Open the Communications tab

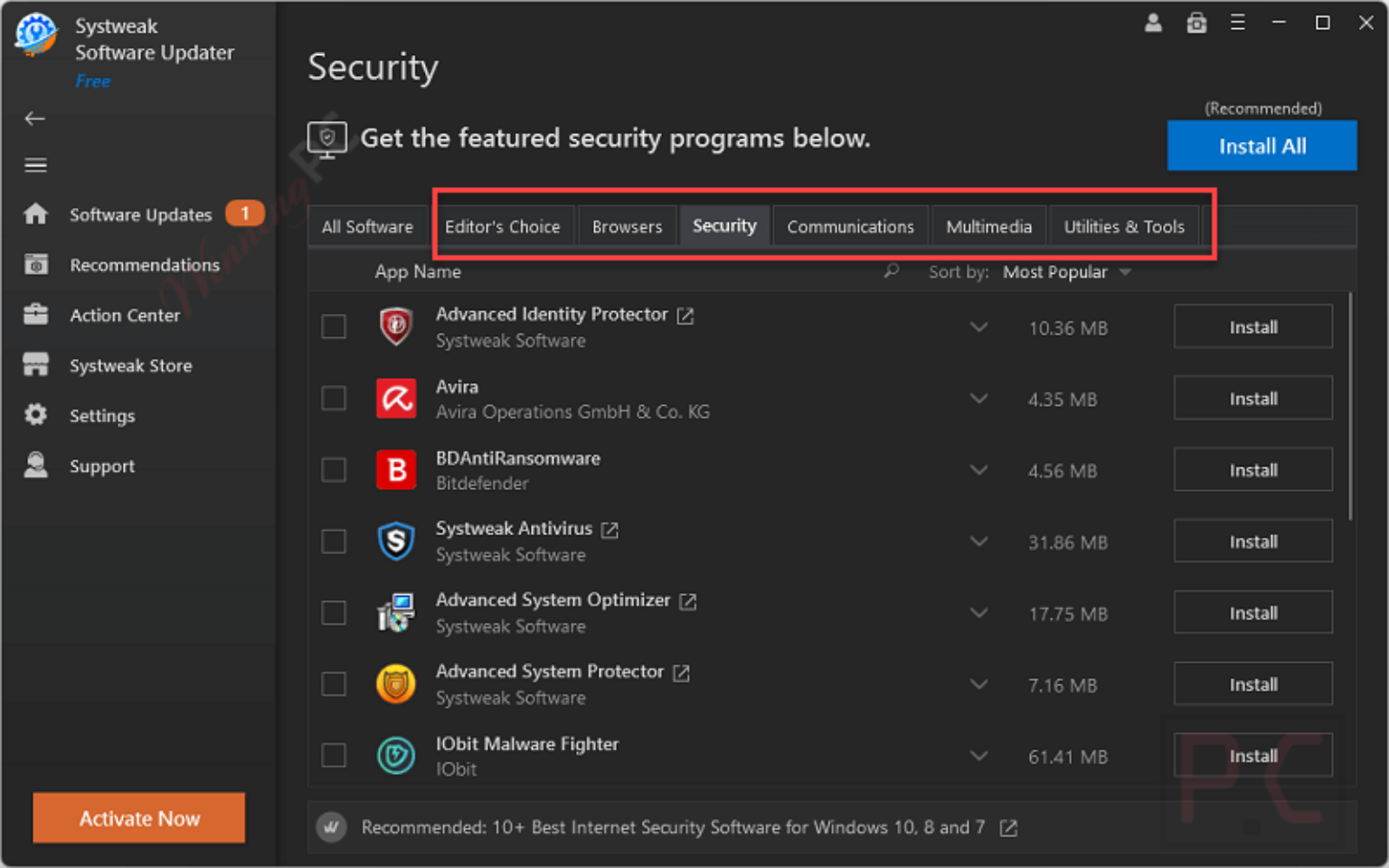pyautogui.click(x=850, y=226)
